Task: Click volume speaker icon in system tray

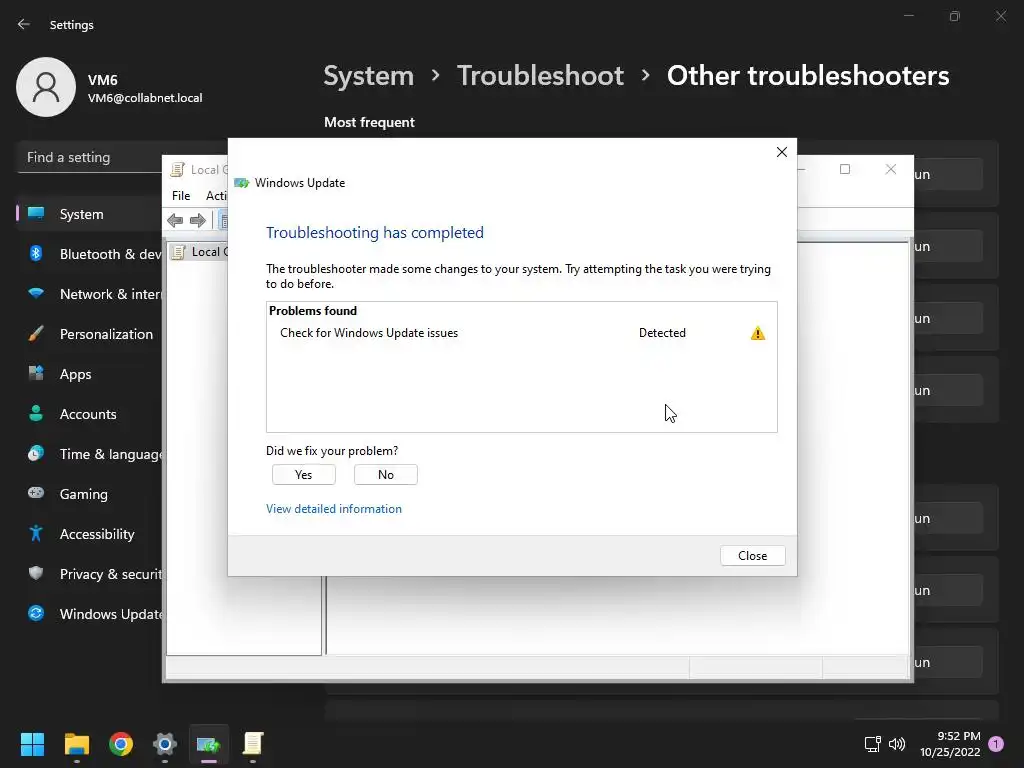Action: [x=897, y=744]
